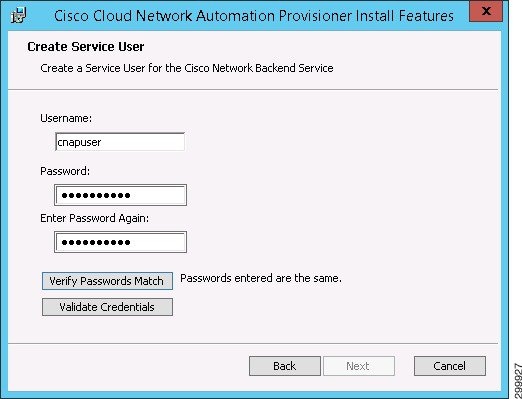Click the Passwords entered are the same message
Viewport: 522px width, 399px height.
pos(261,278)
